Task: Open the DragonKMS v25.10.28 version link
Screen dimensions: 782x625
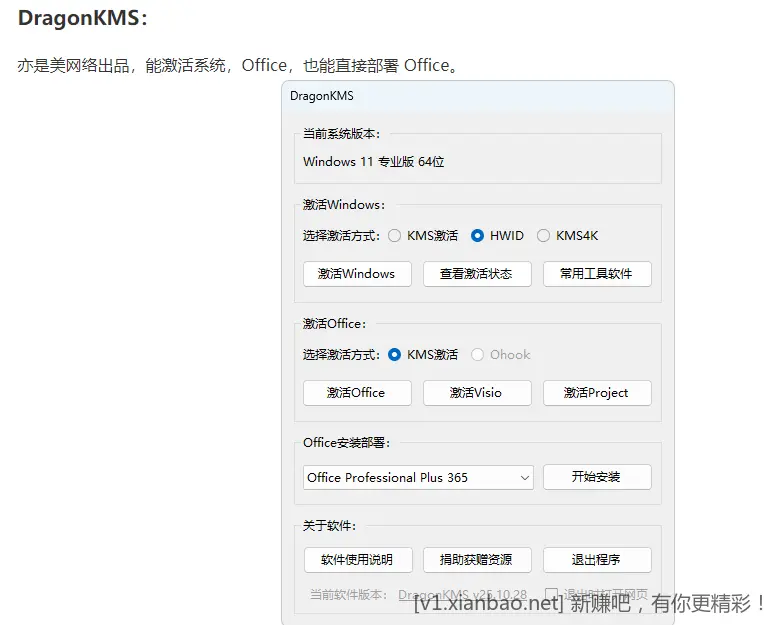Action: [462, 594]
